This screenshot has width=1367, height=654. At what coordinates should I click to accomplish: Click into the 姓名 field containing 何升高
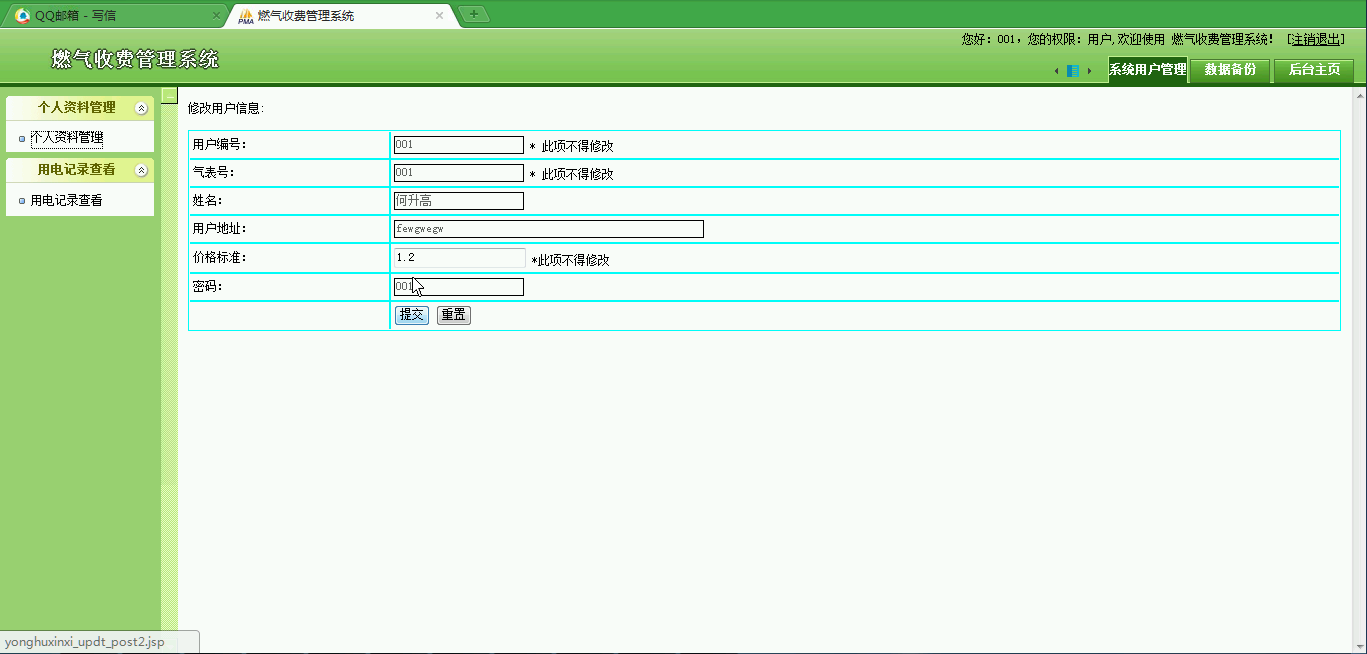point(458,201)
